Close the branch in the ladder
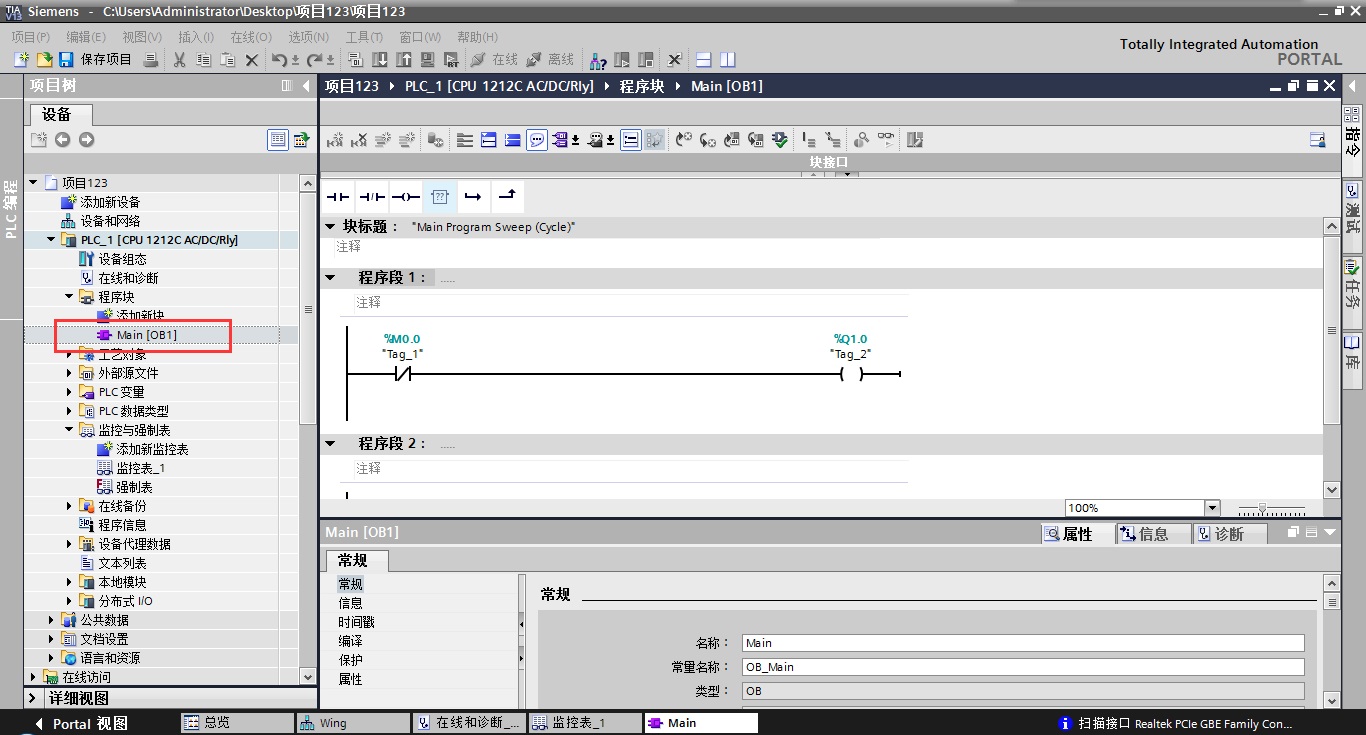 [x=507, y=197]
